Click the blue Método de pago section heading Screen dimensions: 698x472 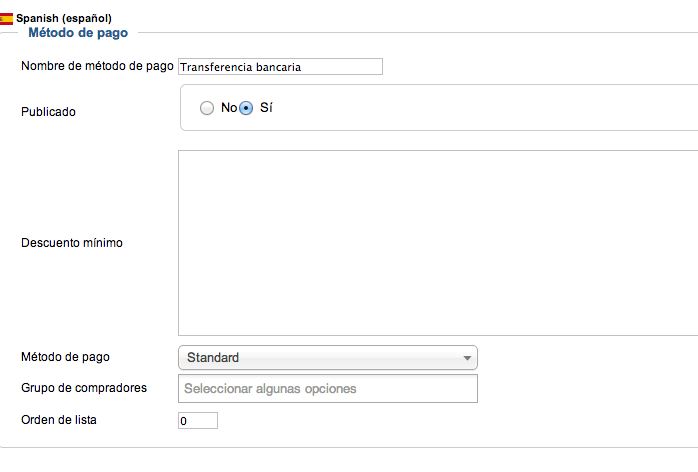point(78,33)
